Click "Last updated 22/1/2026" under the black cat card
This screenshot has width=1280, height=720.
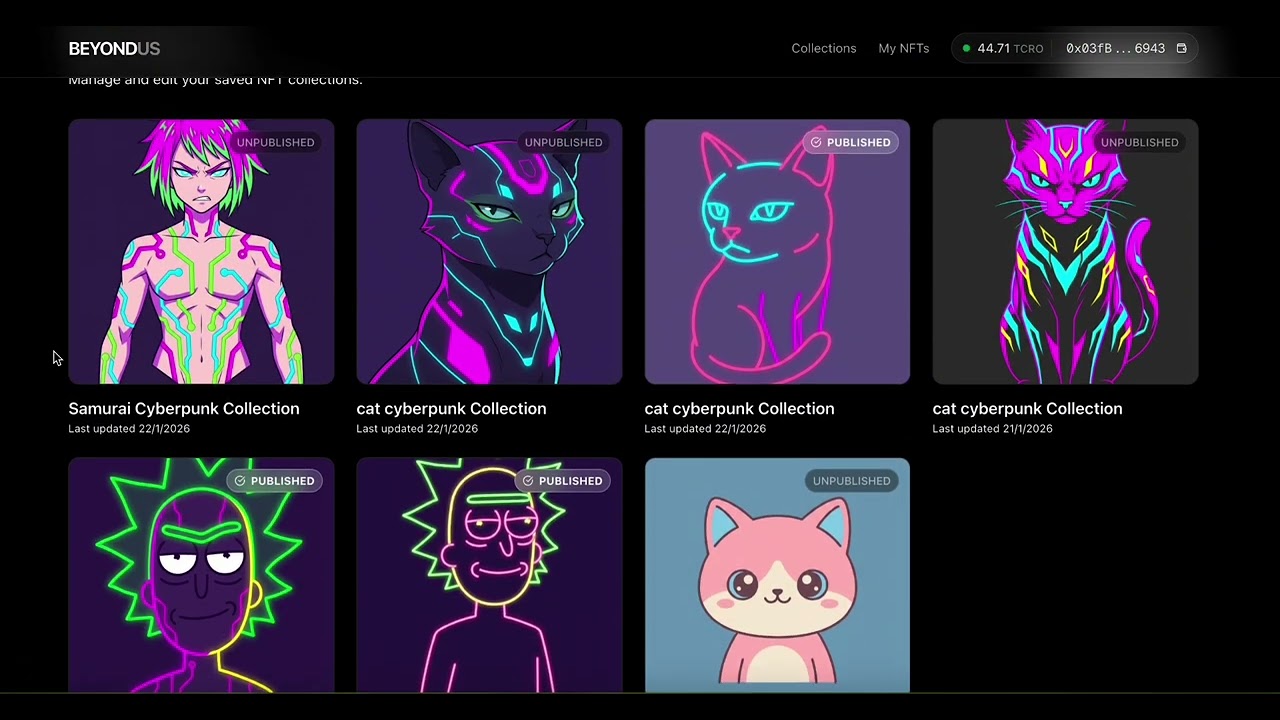(x=417, y=428)
